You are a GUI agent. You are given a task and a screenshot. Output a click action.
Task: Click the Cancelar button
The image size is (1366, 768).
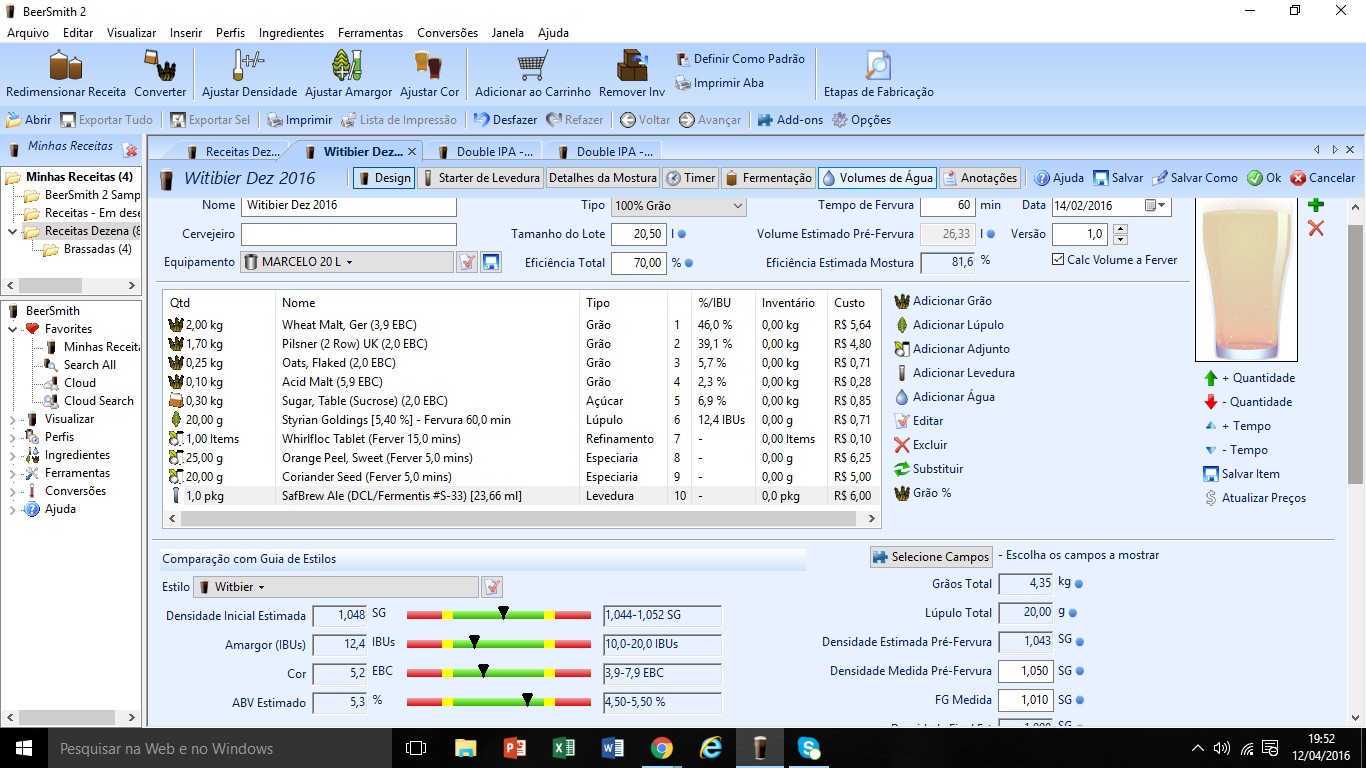1322,178
